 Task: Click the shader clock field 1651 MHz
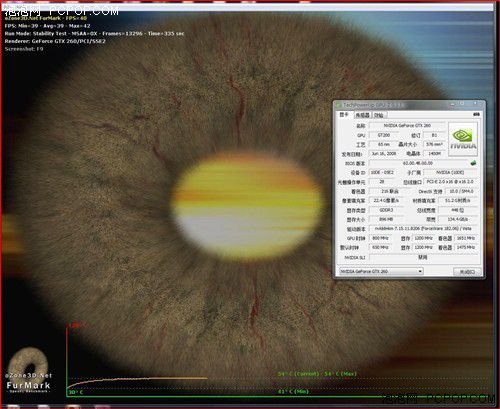[466, 238]
